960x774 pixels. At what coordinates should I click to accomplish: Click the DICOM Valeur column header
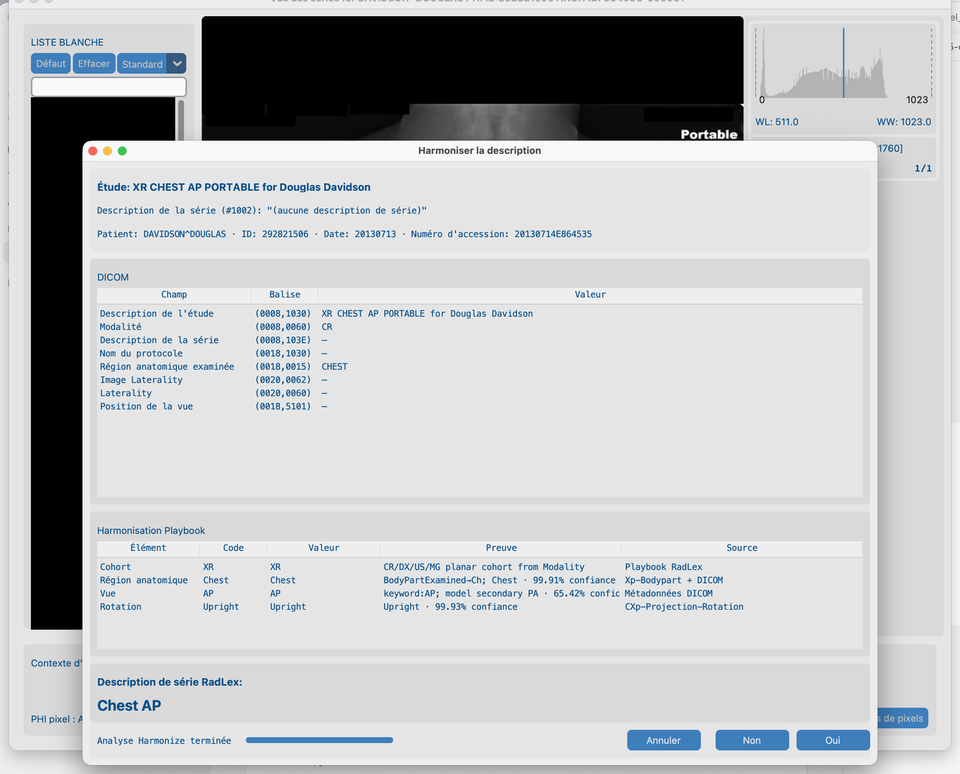click(590, 295)
